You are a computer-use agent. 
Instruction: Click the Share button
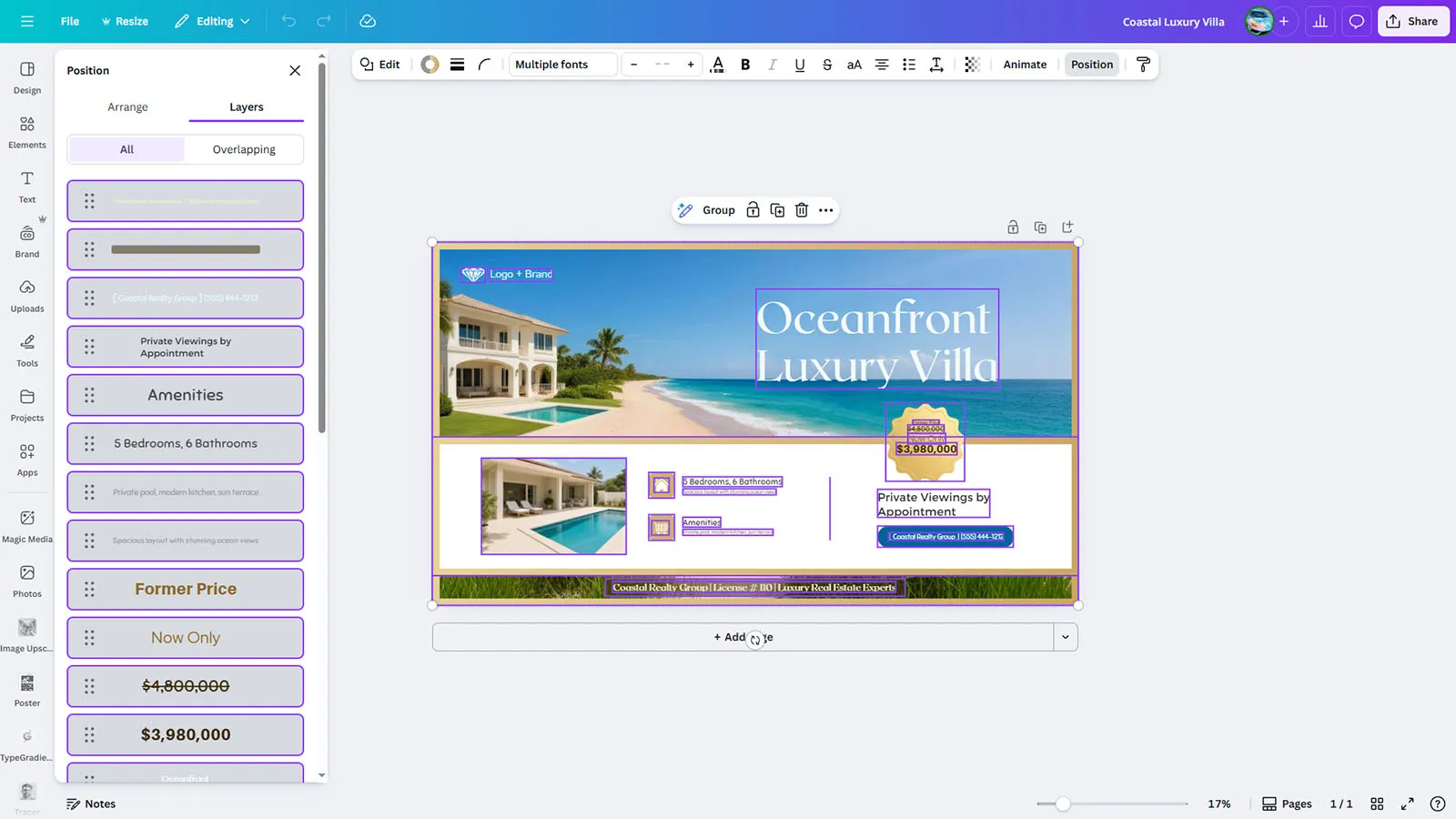point(1412,21)
